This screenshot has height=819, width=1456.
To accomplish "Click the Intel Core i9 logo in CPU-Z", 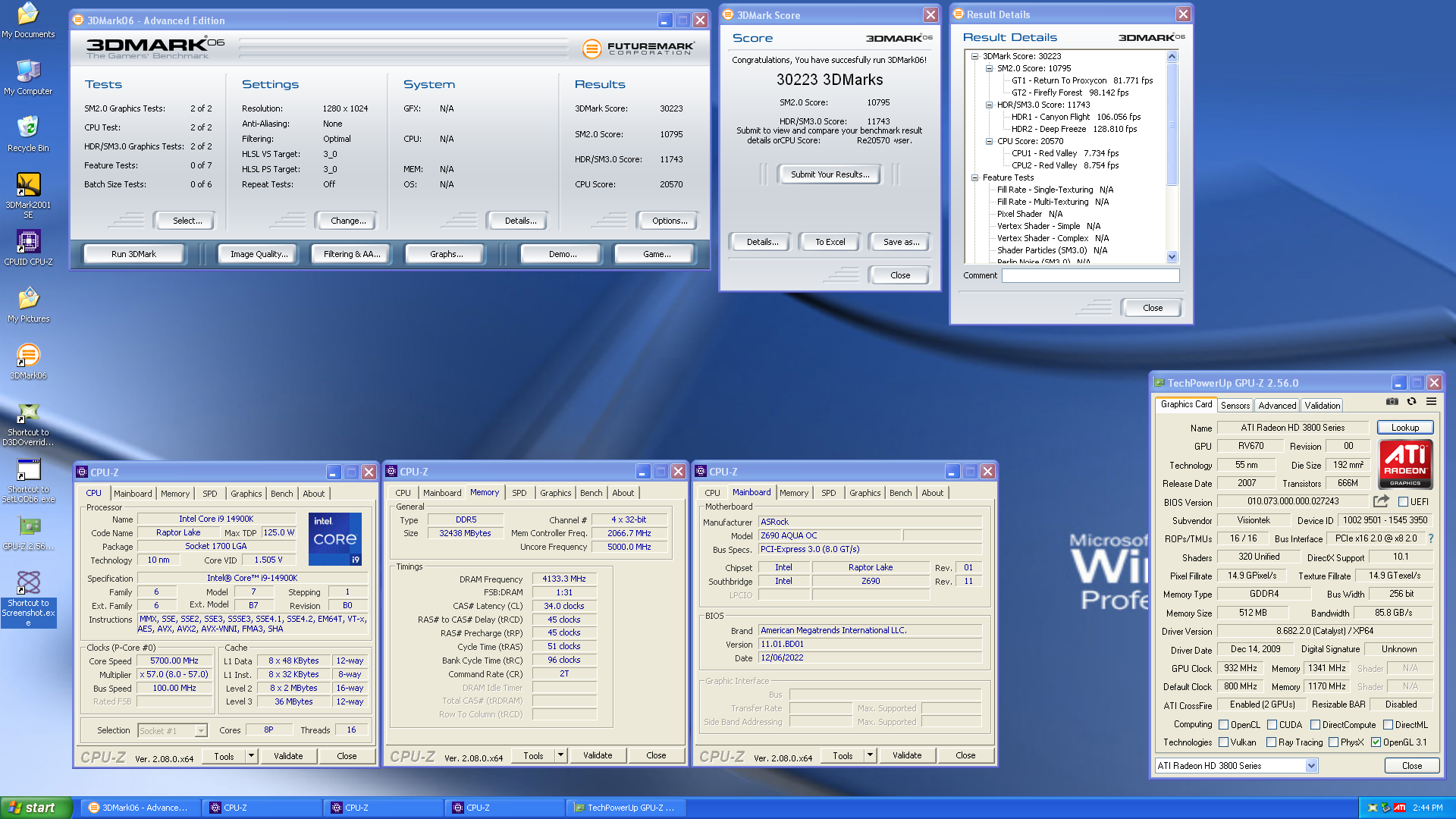I will pos(335,538).
